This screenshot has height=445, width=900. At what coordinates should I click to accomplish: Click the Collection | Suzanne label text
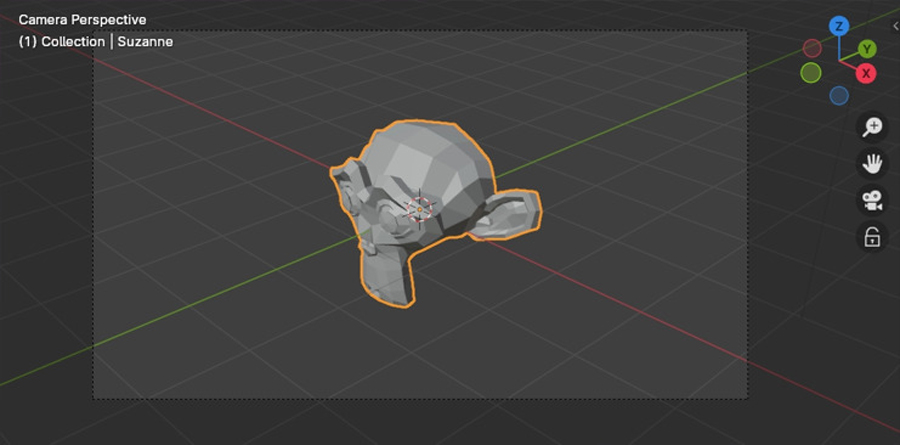point(96,42)
